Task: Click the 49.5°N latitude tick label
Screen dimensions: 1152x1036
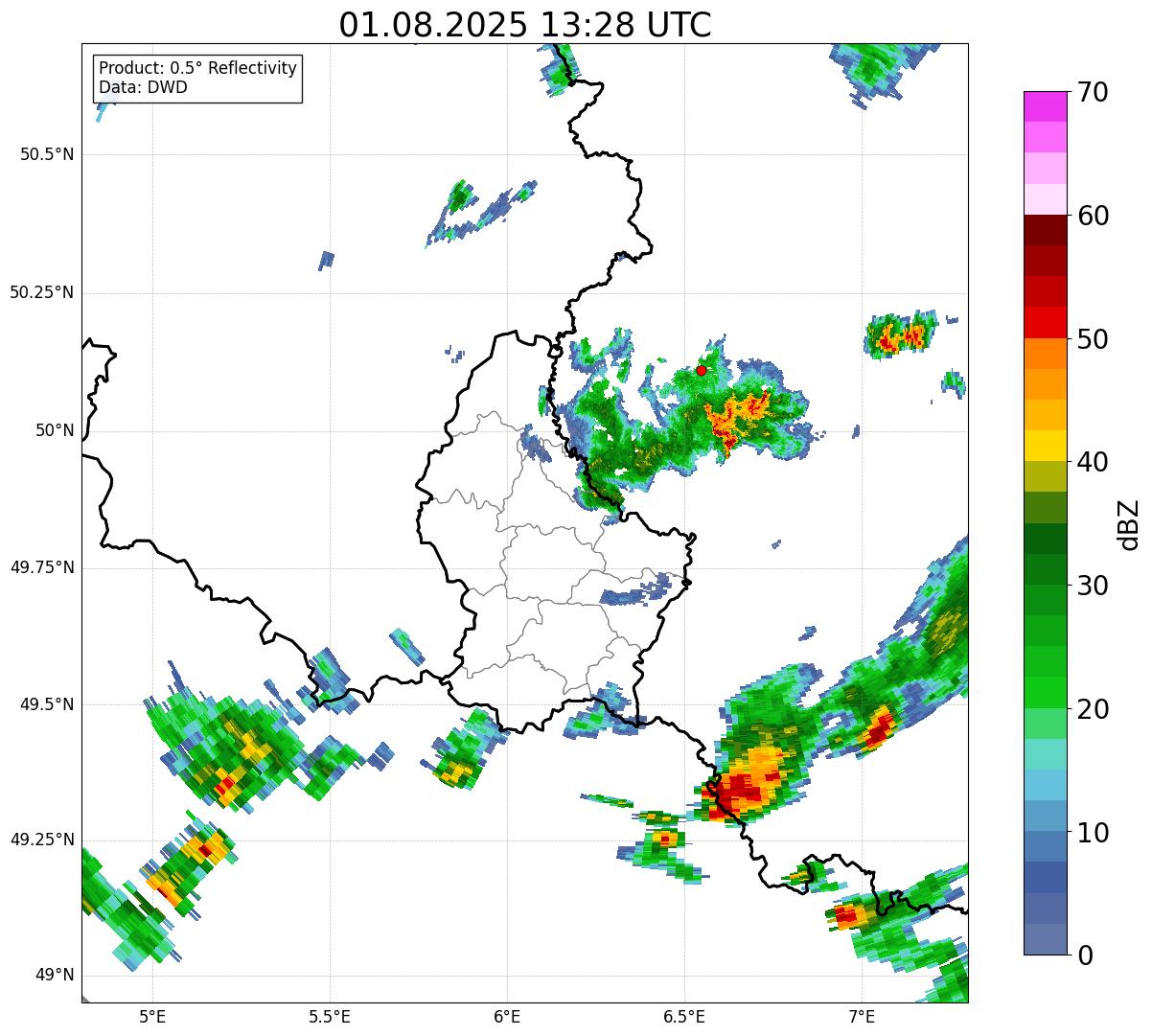Action: tap(47, 704)
